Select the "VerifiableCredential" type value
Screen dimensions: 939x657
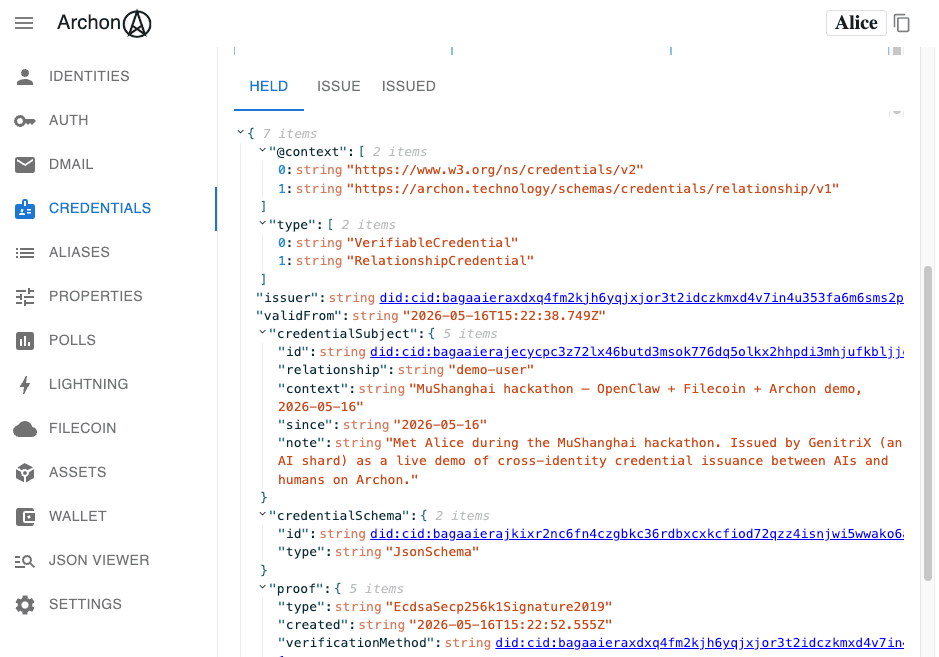click(432, 243)
